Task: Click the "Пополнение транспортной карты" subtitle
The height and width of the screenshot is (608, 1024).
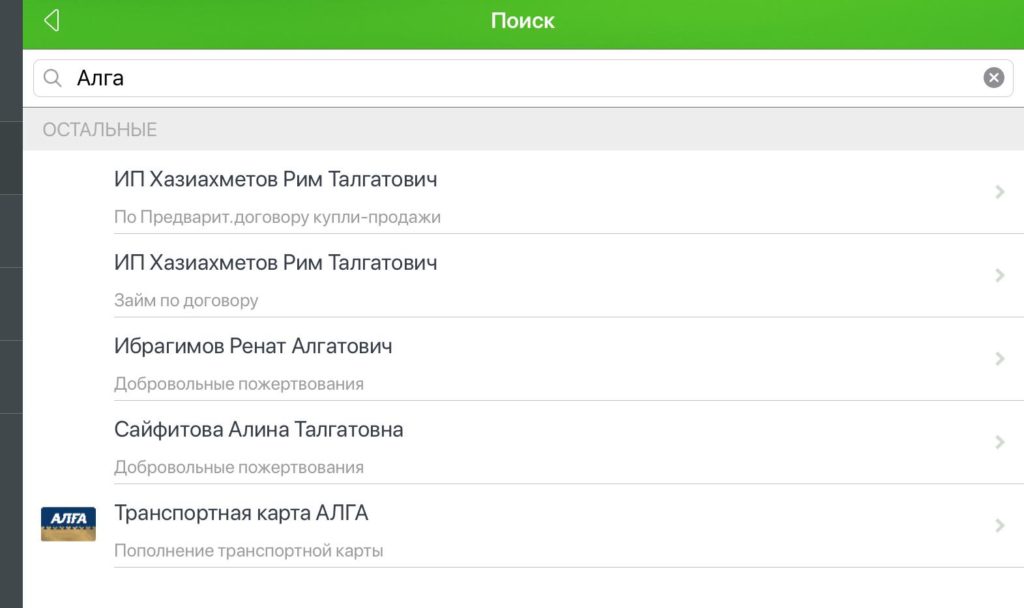Action: click(248, 551)
